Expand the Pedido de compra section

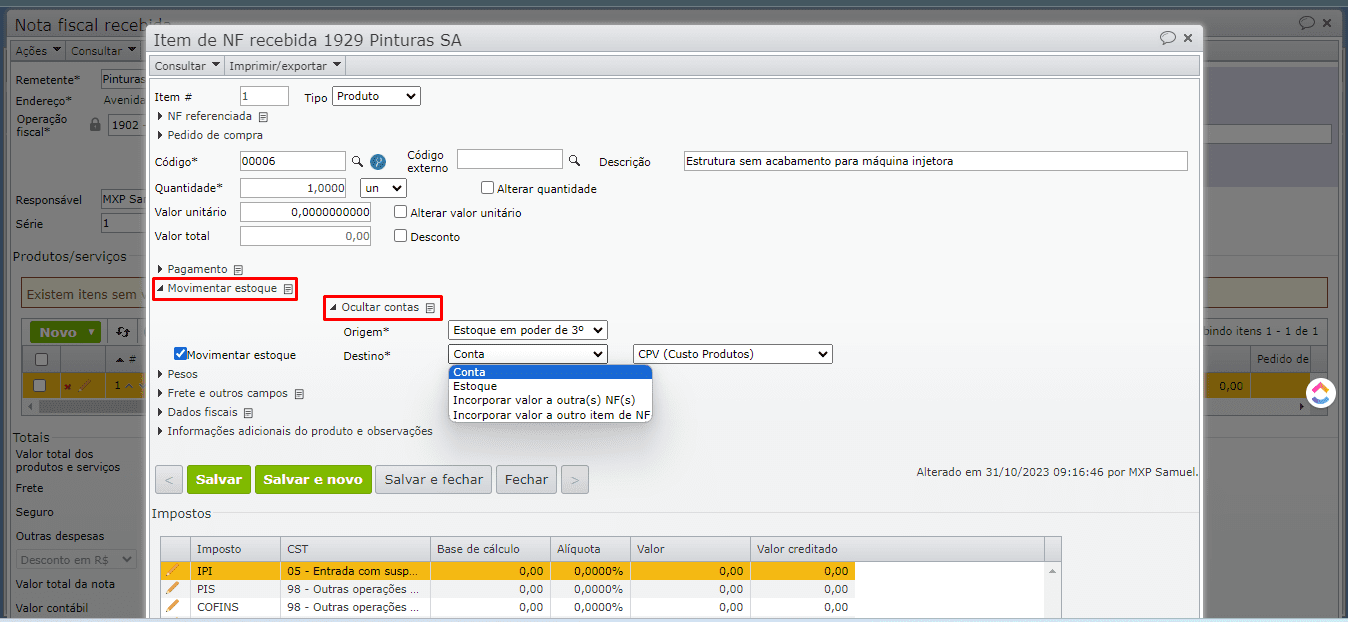210,135
